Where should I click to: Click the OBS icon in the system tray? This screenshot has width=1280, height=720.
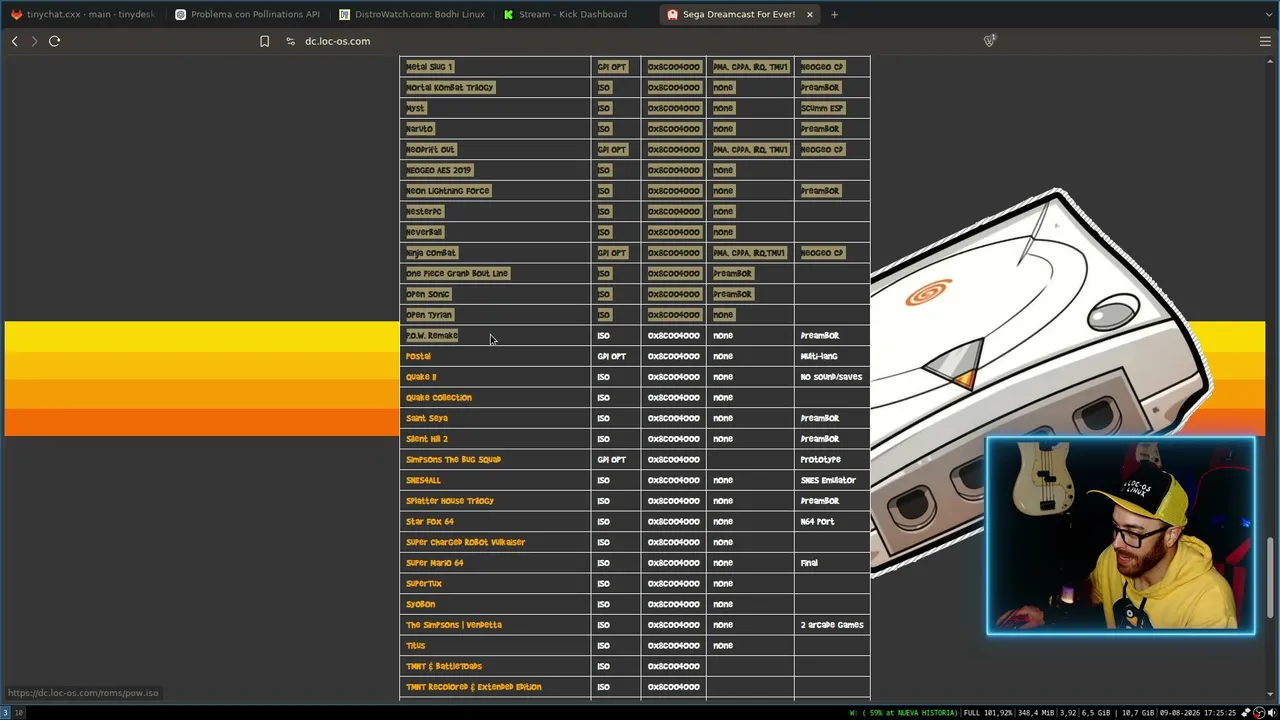click(x=1259, y=713)
